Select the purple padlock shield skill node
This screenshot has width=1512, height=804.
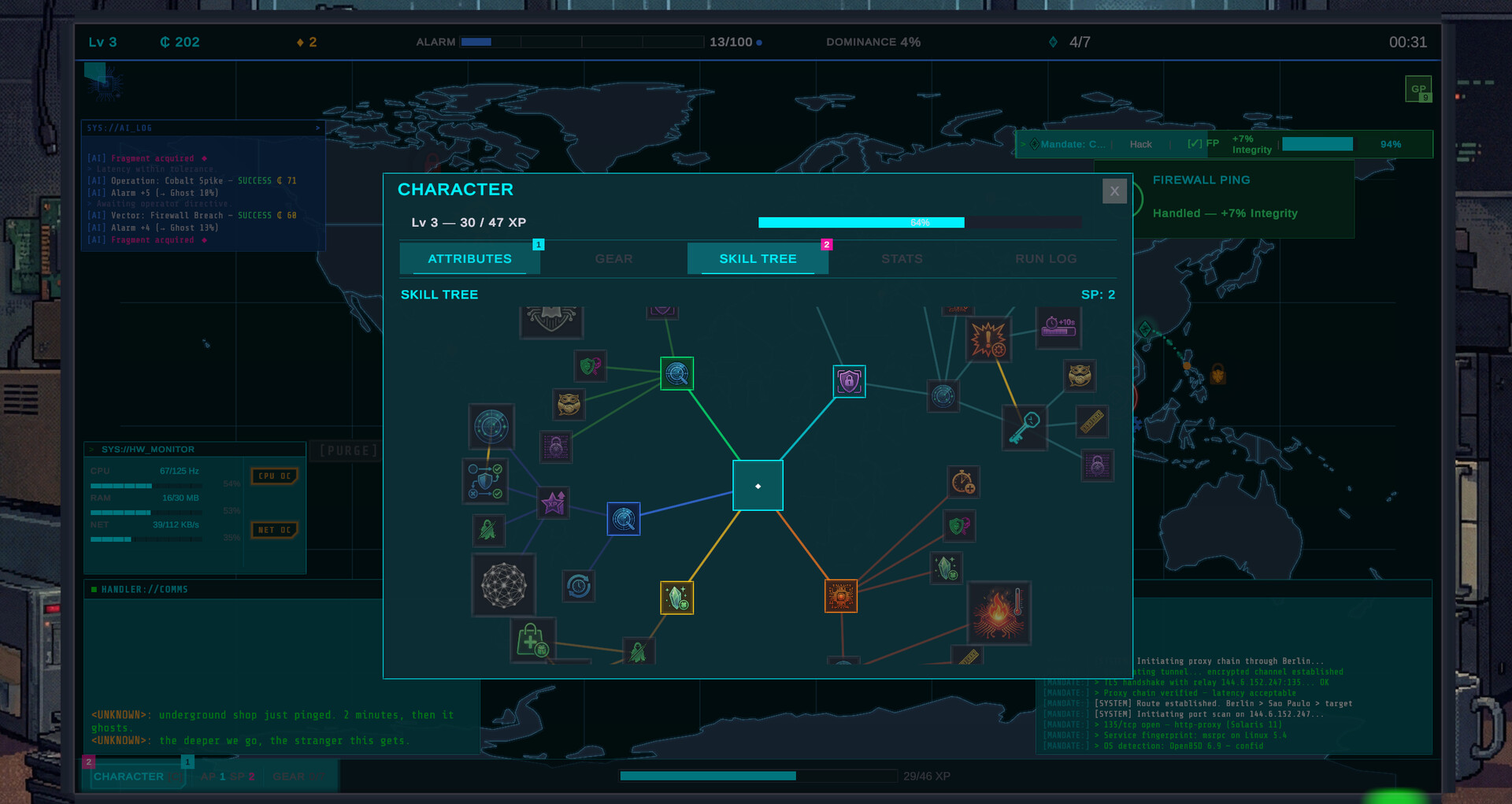(849, 381)
